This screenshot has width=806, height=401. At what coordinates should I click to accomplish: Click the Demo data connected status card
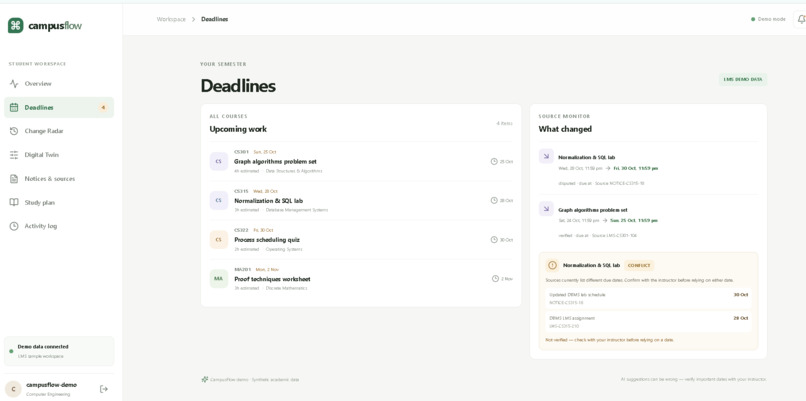coord(59,351)
